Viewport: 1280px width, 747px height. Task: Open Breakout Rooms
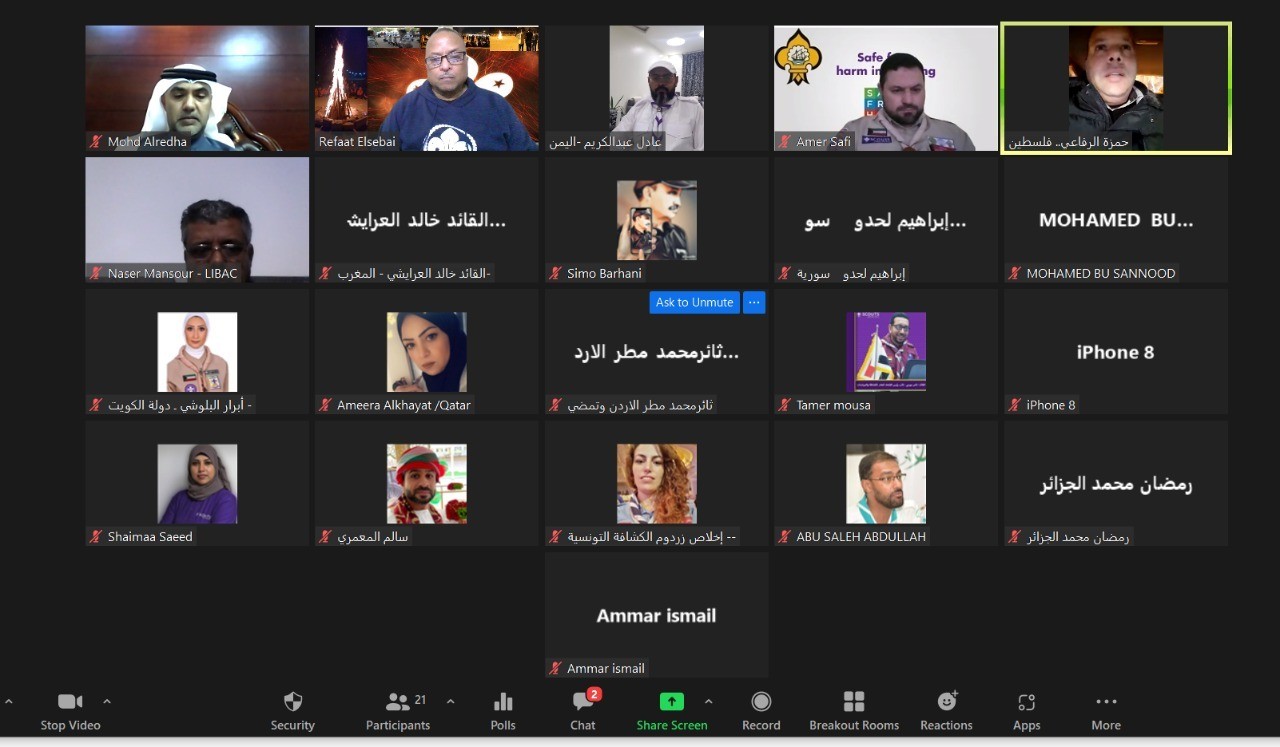[x=853, y=702]
